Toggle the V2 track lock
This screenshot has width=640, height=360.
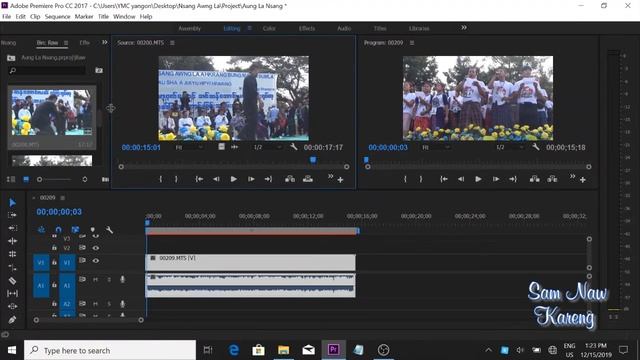pos(54,248)
